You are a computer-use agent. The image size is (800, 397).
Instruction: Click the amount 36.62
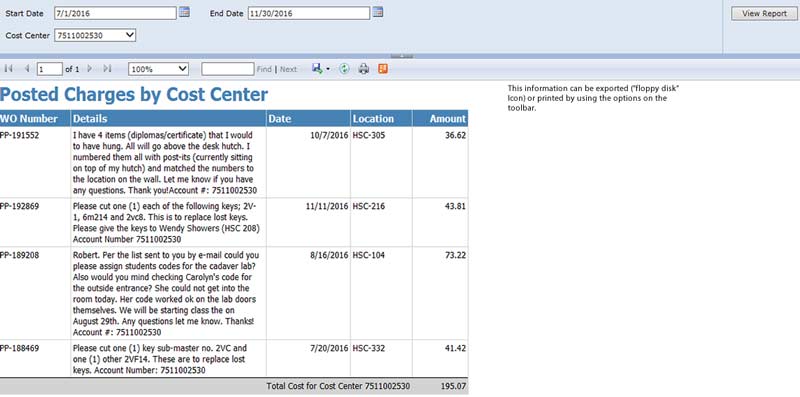(455, 136)
